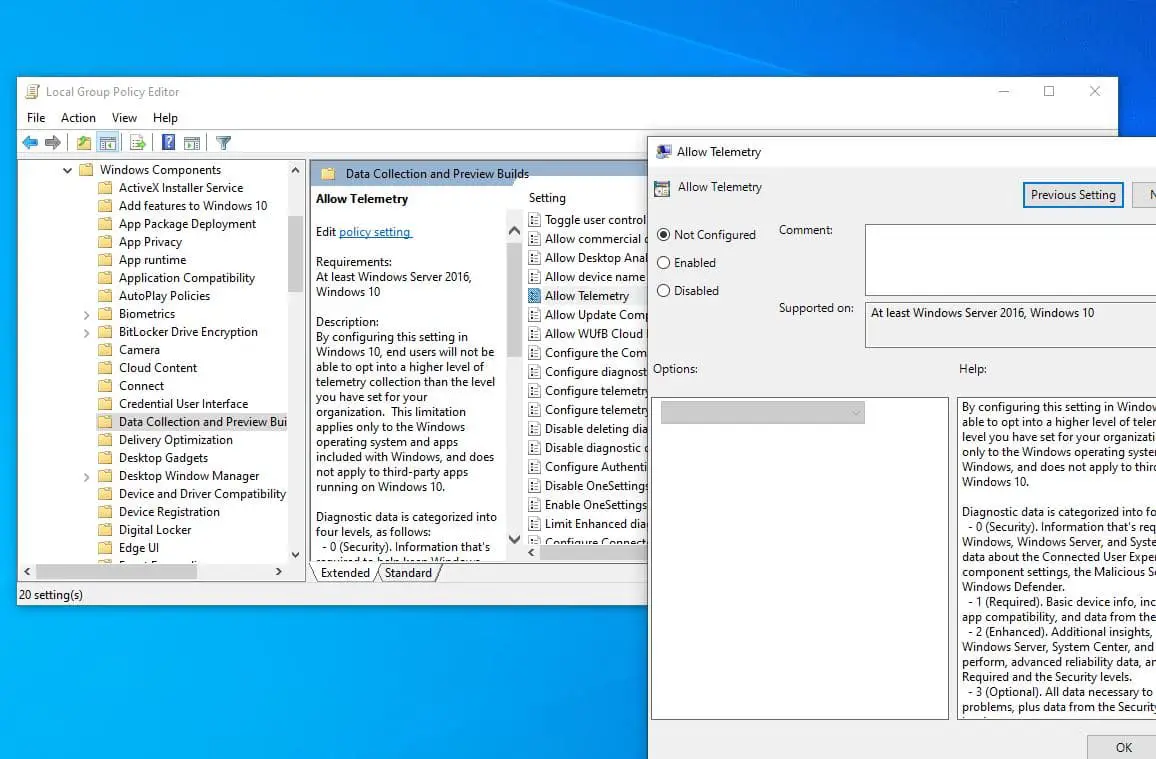Click settings list scroll left arrow
1156x759 pixels.
click(532, 552)
